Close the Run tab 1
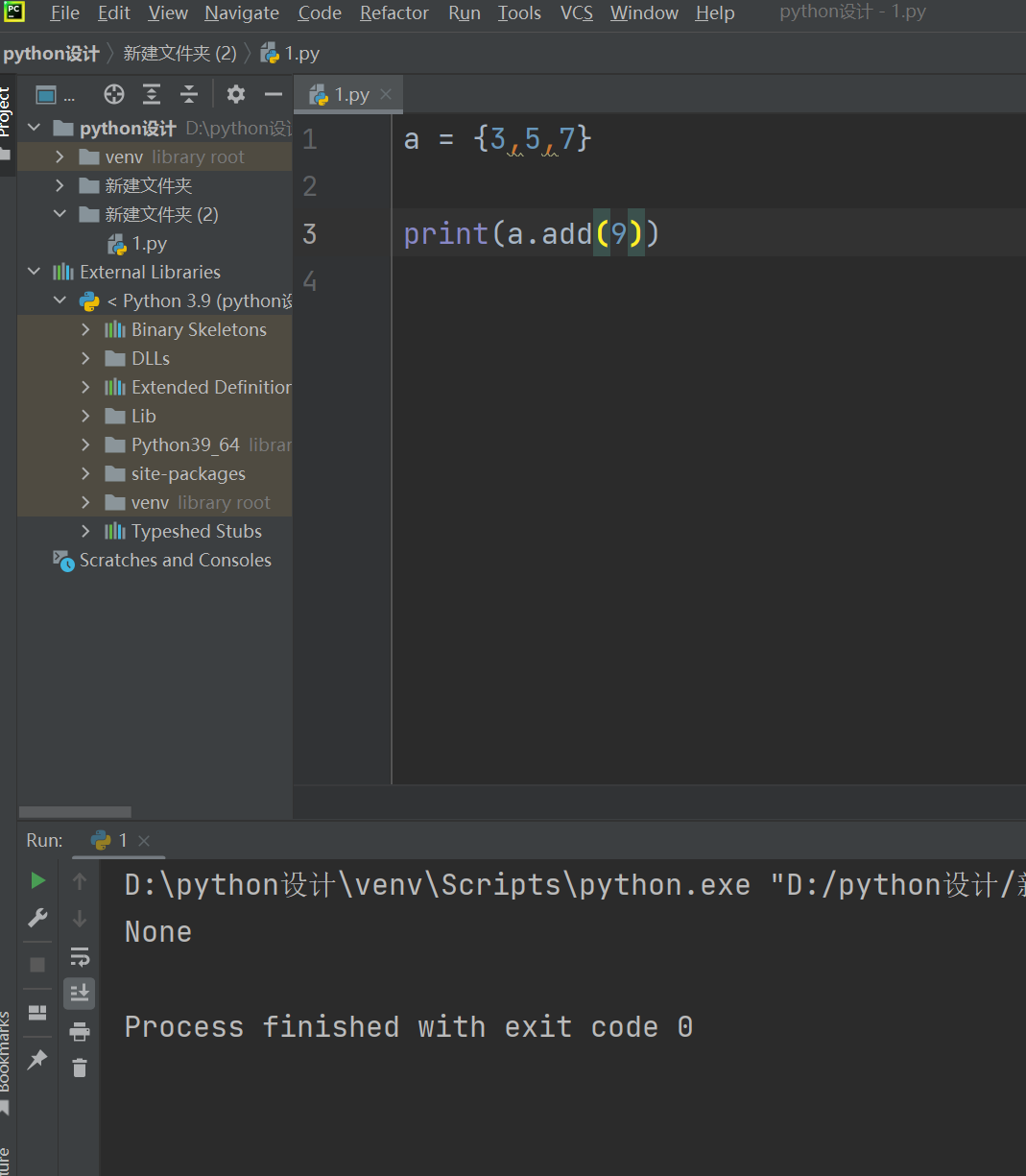This screenshot has width=1026, height=1176. point(144,840)
